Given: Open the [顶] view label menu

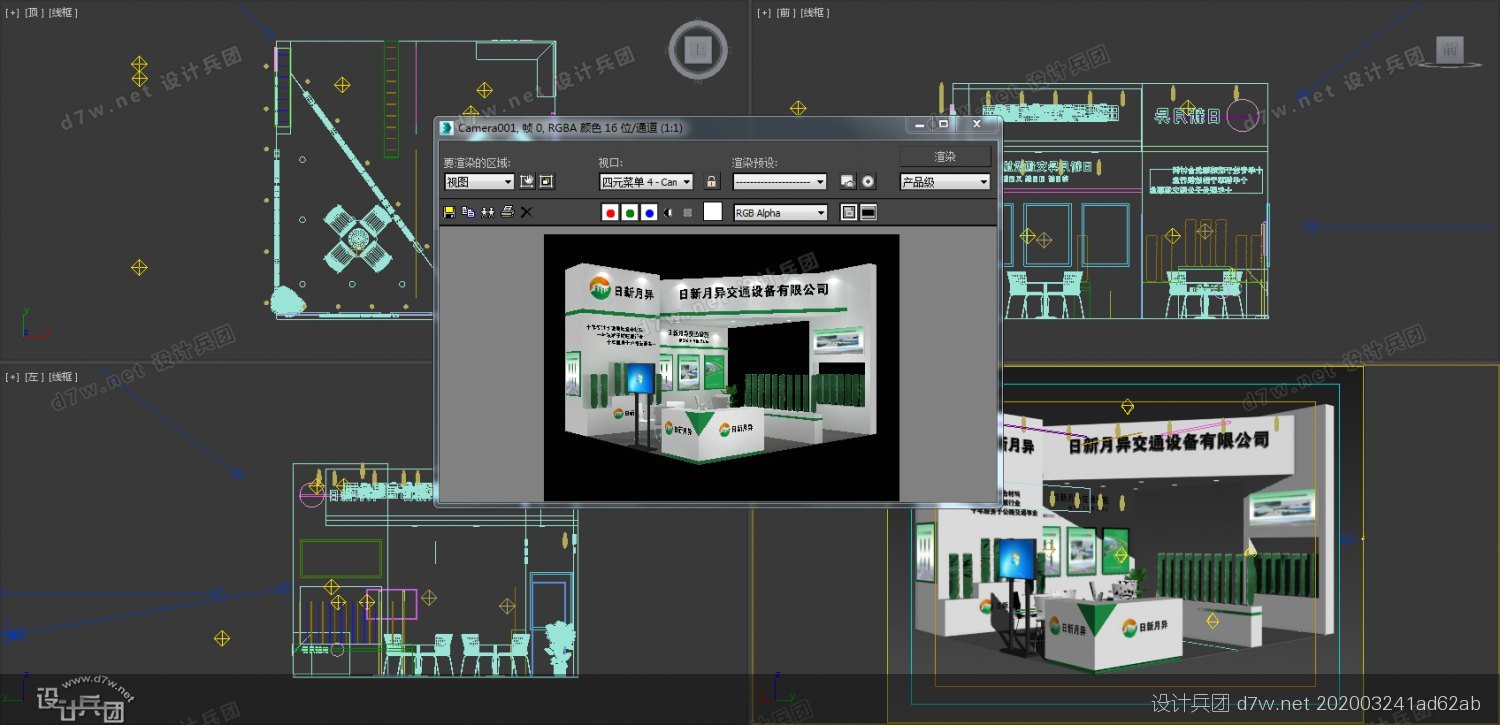Looking at the screenshot, I should [x=33, y=13].
